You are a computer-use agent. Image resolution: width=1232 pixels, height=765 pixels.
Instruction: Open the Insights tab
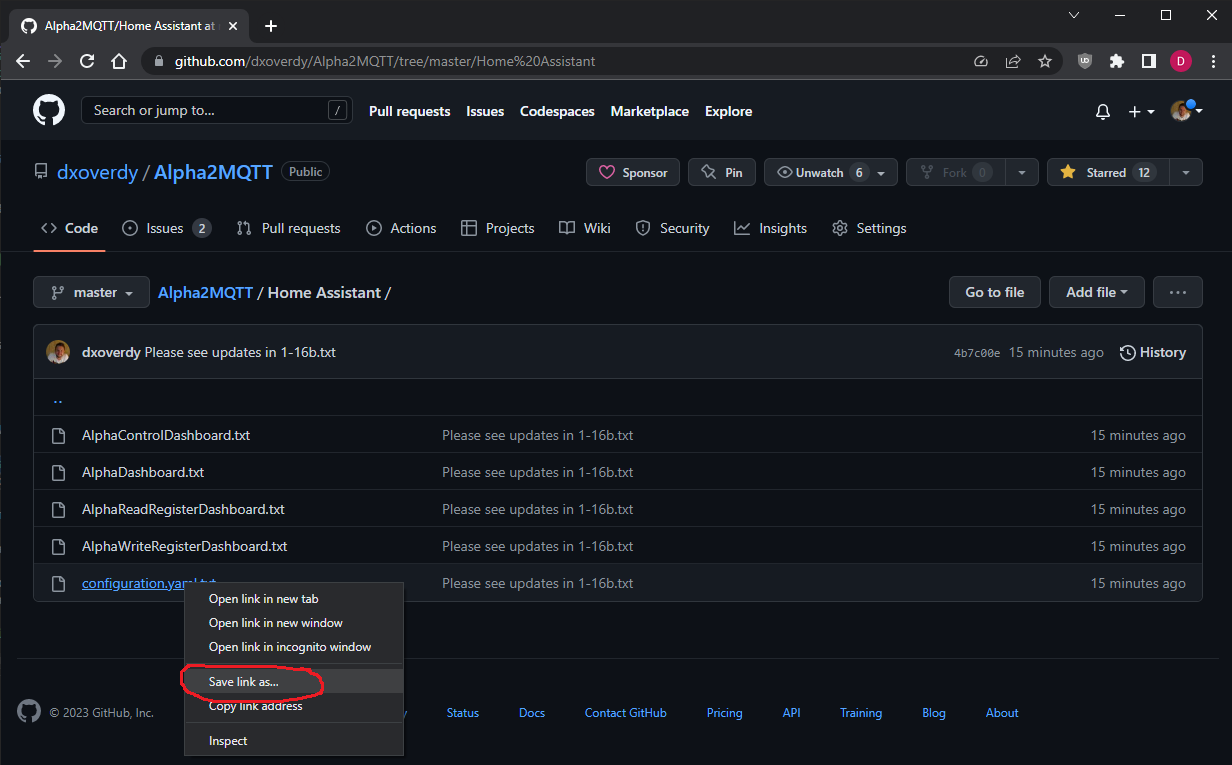coord(770,228)
